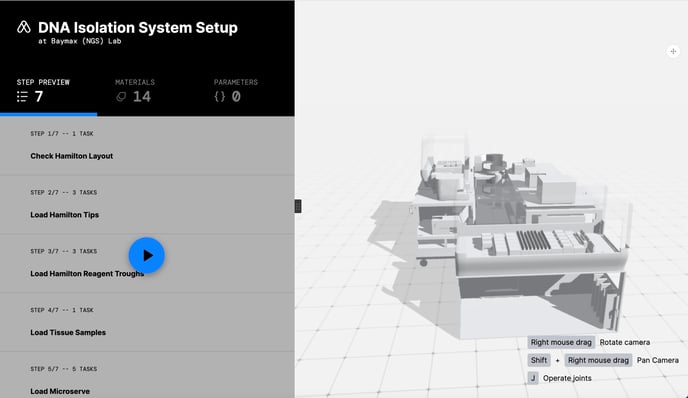This screenshot has height=398, width=688.
Task: Click the panel divider grip handle
Action: pyautogui.click(x=298, y=206)
